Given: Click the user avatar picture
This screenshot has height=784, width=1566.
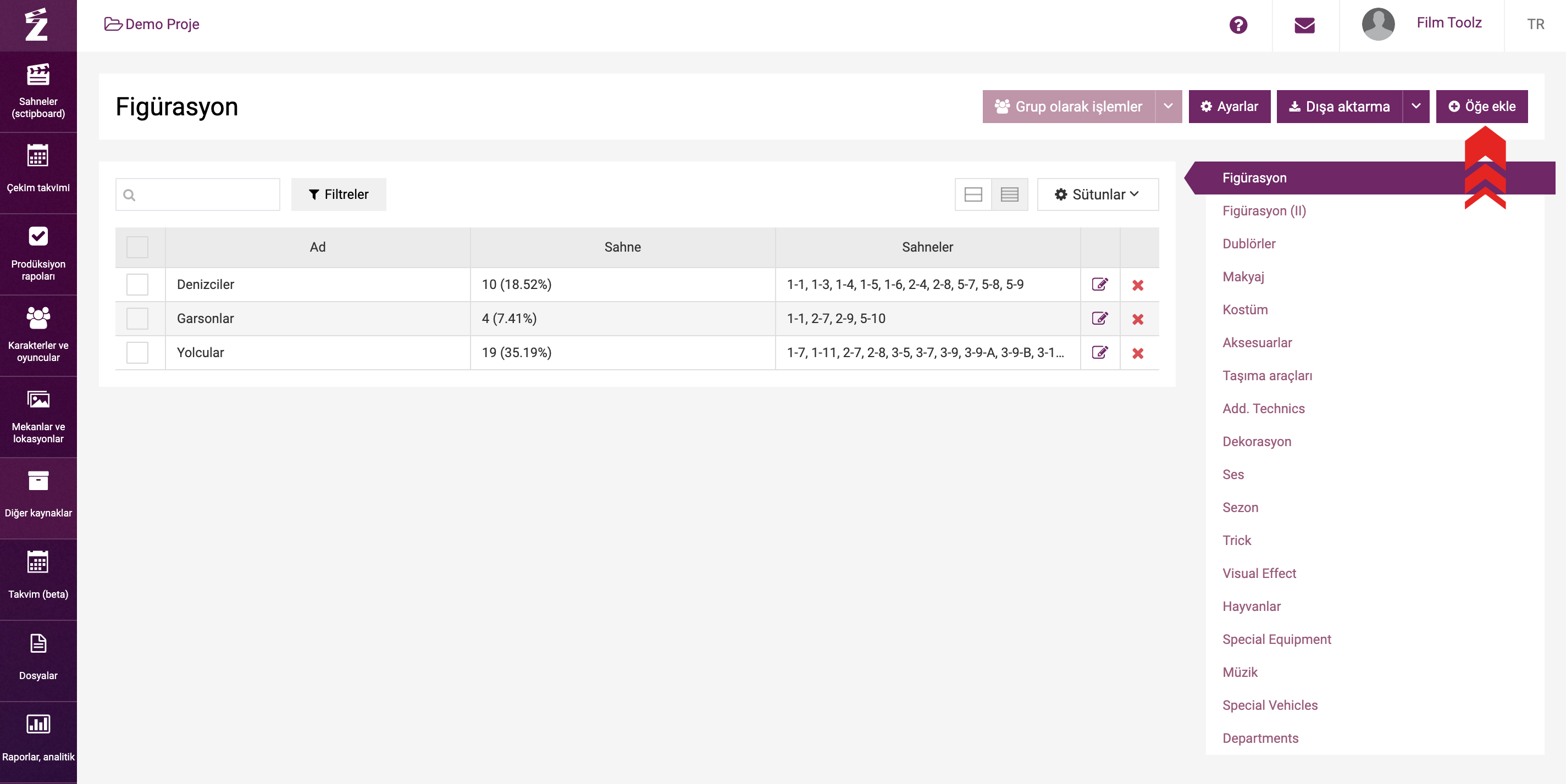Looking at the screenshot, I should click(x=1378, y=24).
